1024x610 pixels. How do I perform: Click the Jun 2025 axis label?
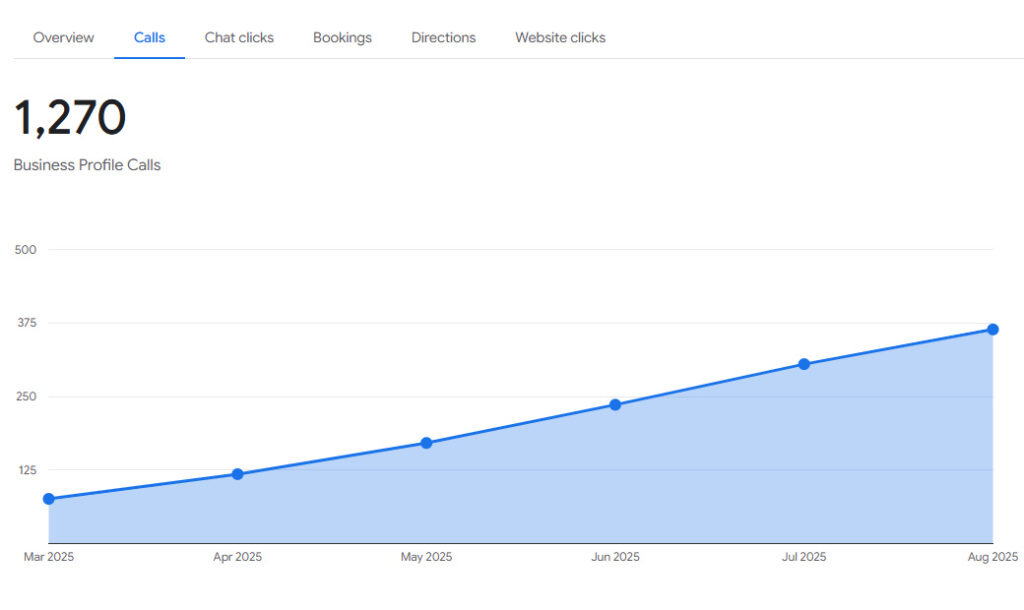coord(615,557)
